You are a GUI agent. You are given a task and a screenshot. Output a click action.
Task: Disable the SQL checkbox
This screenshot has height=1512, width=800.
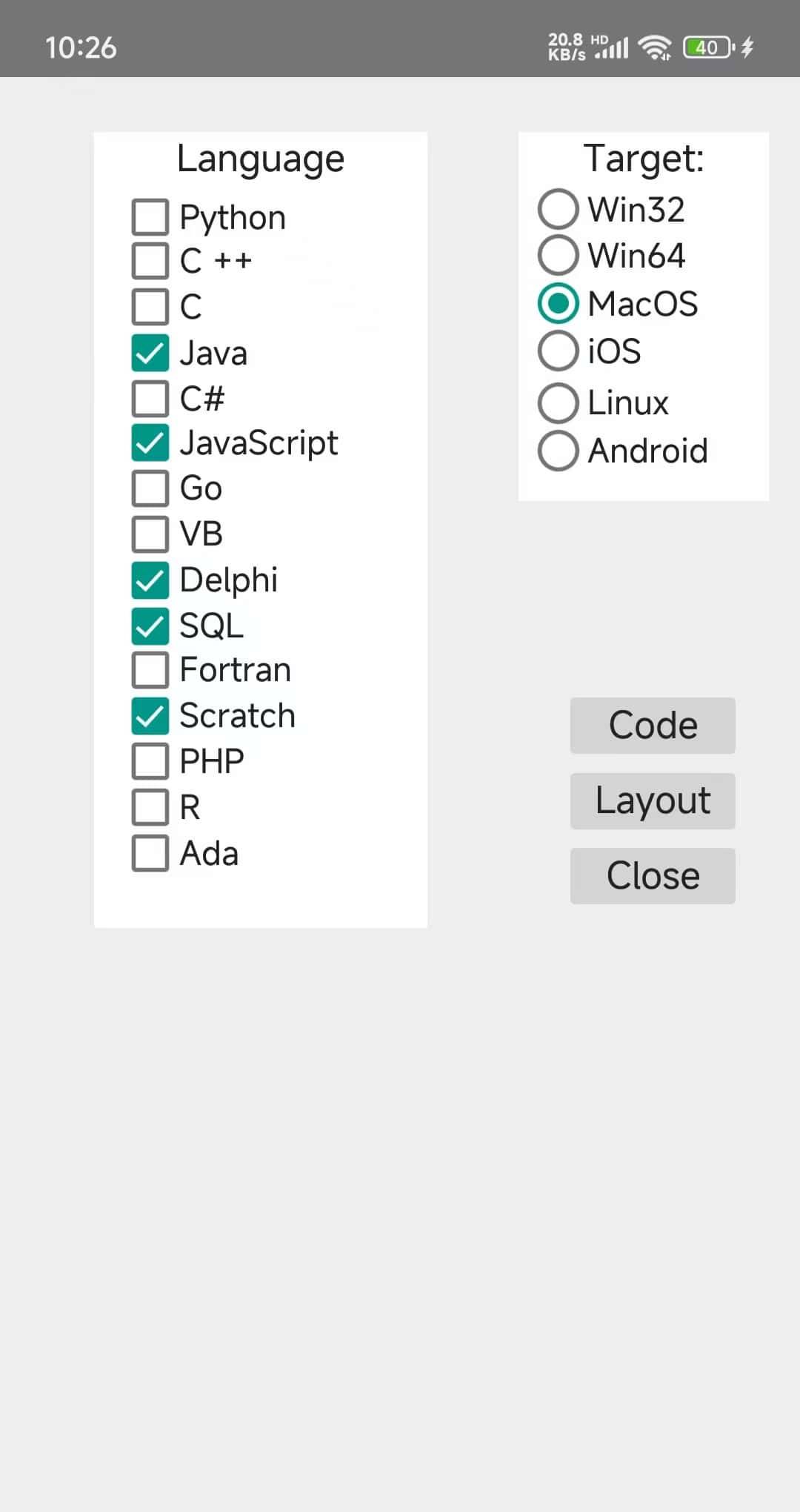(150, 626)
